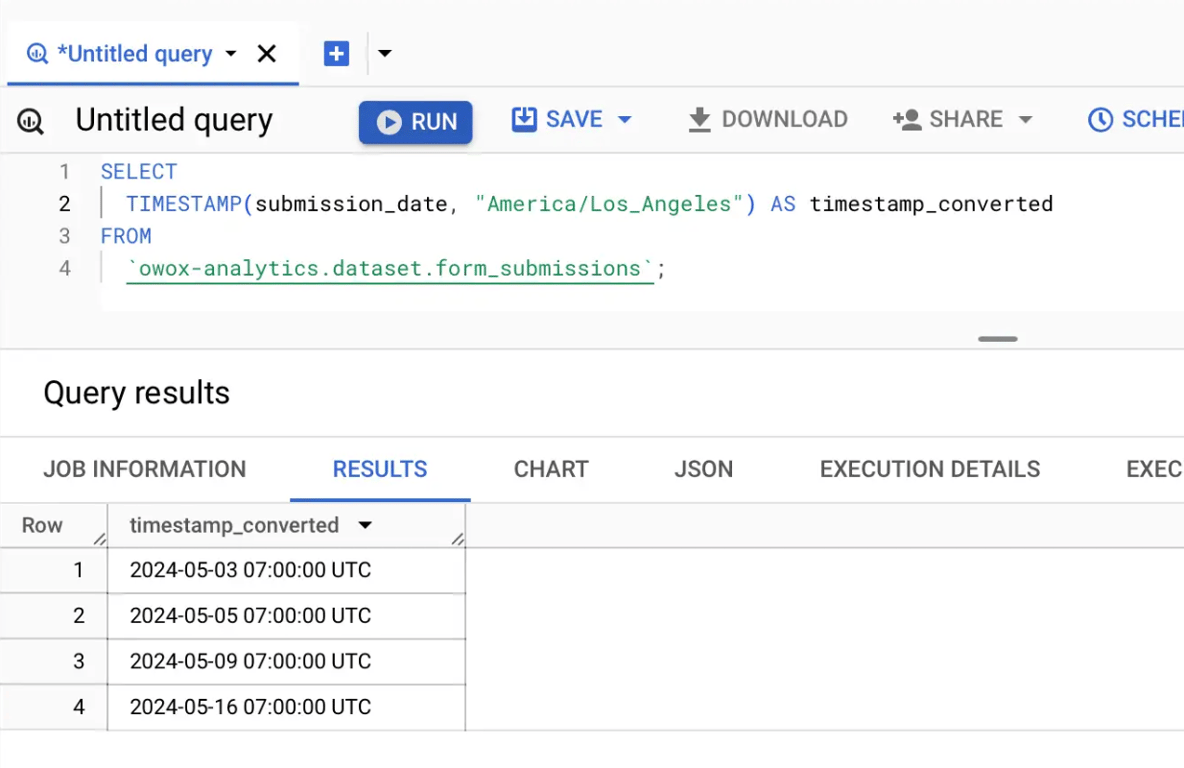
Task: Open the SHARE dropdown arrow
Action: point(1025,119)
